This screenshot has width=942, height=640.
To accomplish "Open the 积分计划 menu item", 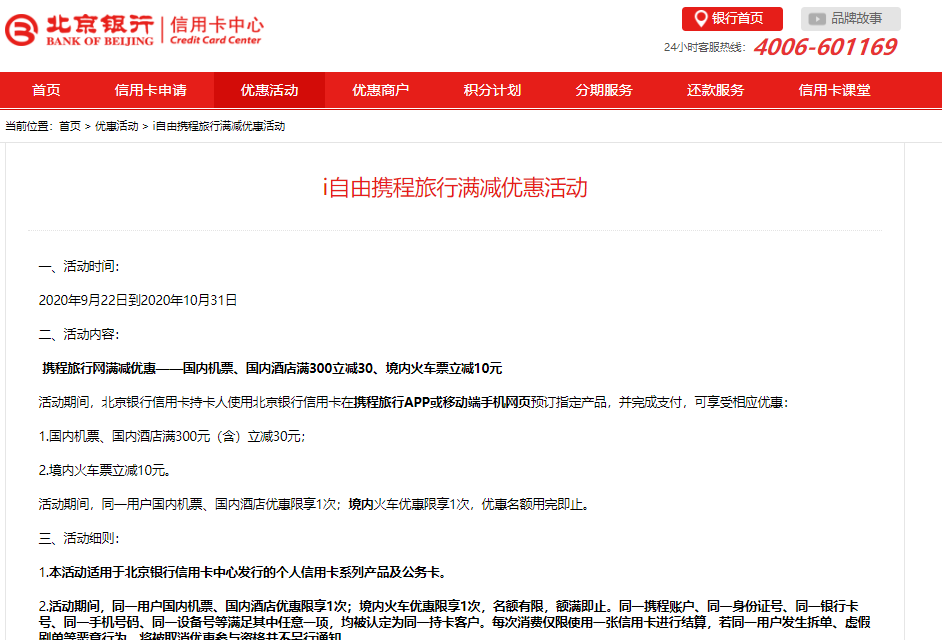I will coord(492,90).
